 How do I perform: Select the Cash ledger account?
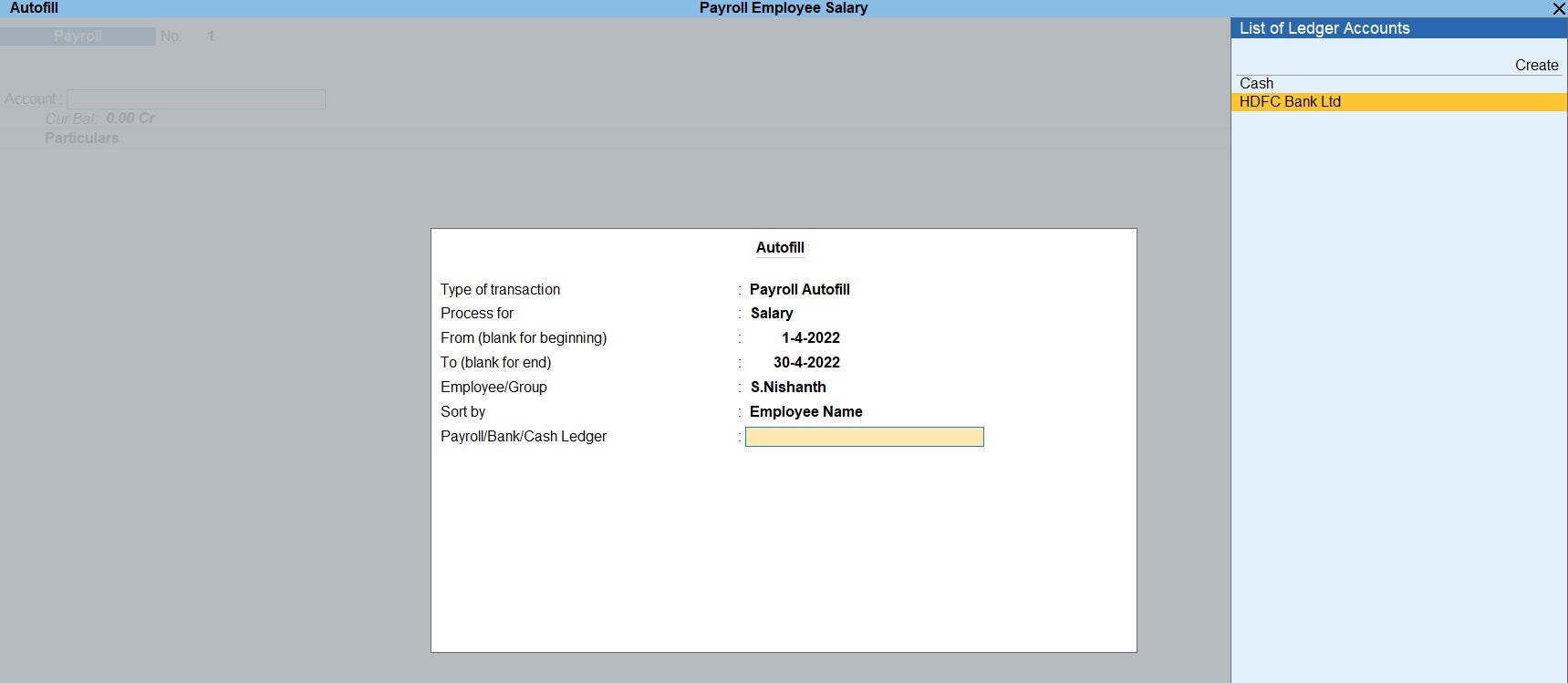point(1256,84)
